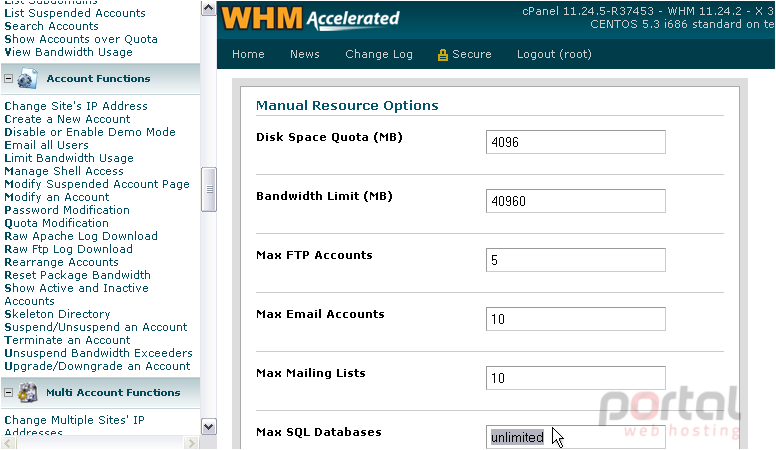Open Raw Apache Log Download link

[81, 236]
